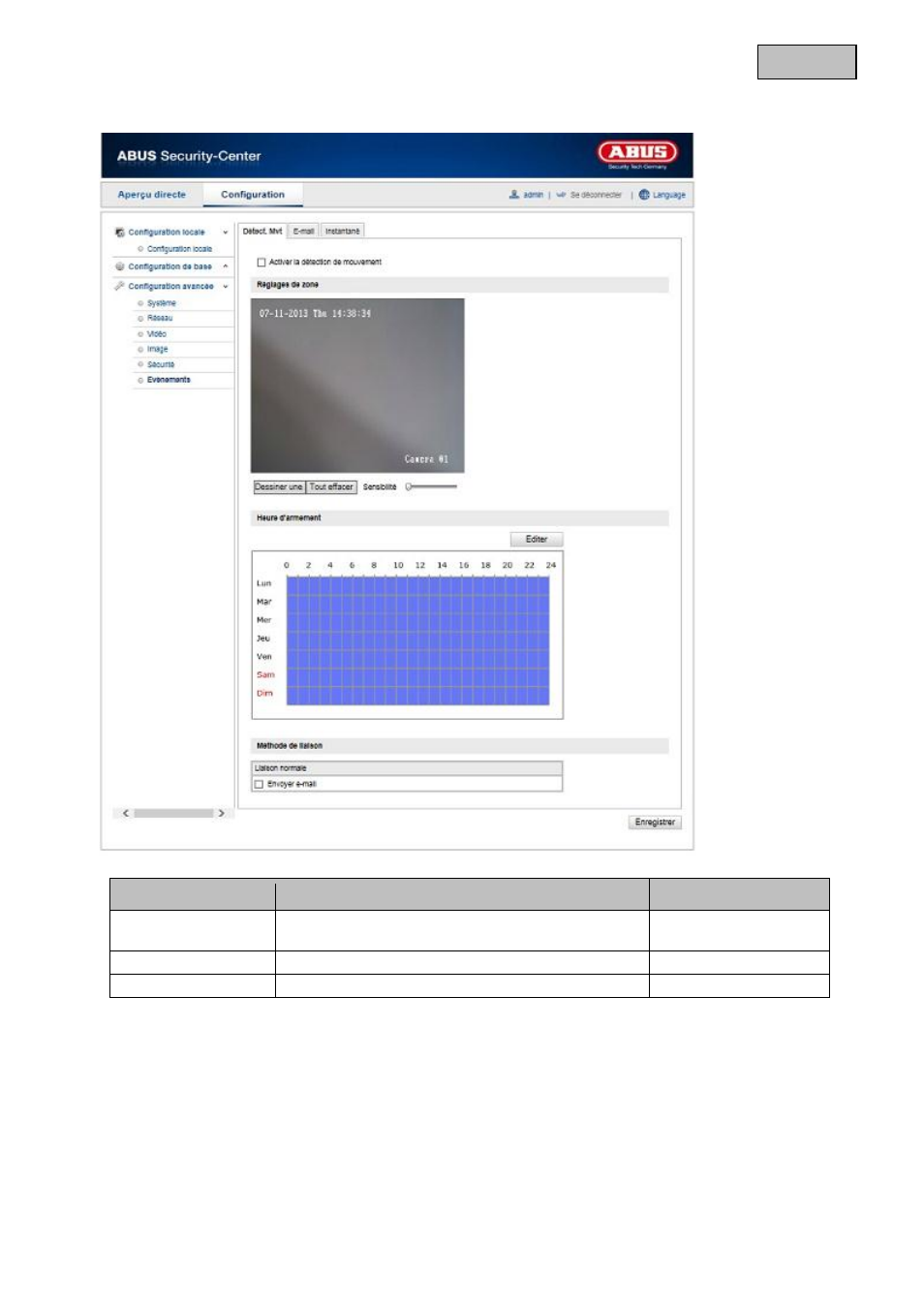
Task: Open Image settings in sidebar
Action: click(158, 349)
